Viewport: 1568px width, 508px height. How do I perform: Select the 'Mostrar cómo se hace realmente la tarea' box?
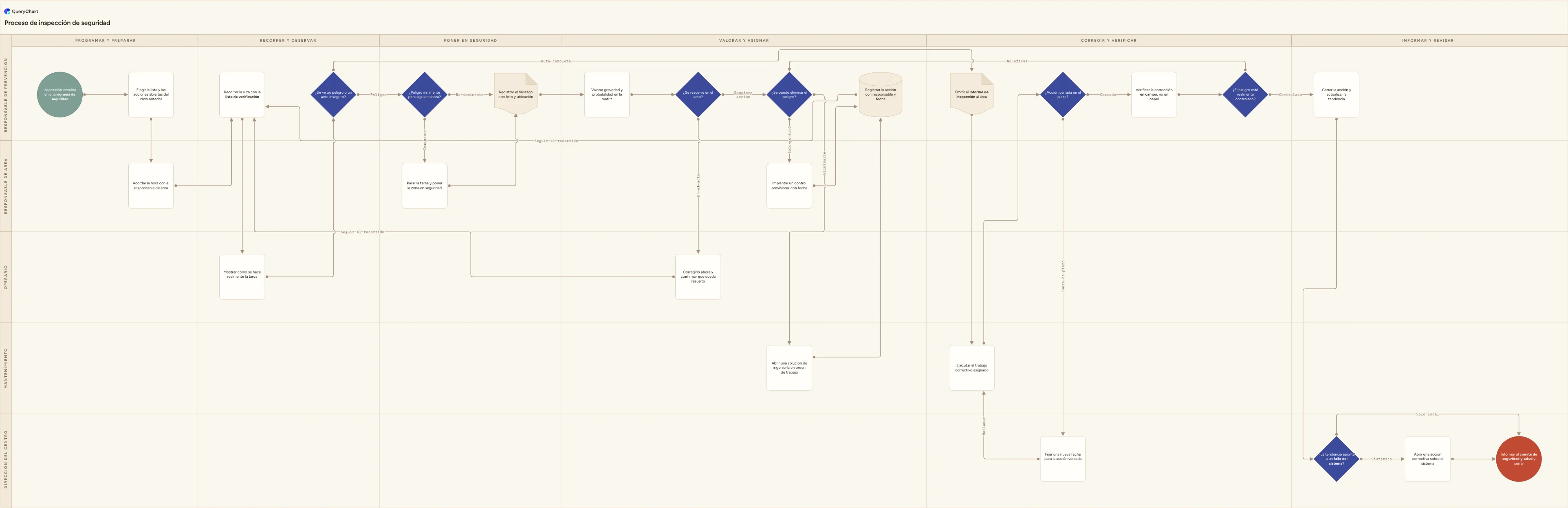pos(242,277)
